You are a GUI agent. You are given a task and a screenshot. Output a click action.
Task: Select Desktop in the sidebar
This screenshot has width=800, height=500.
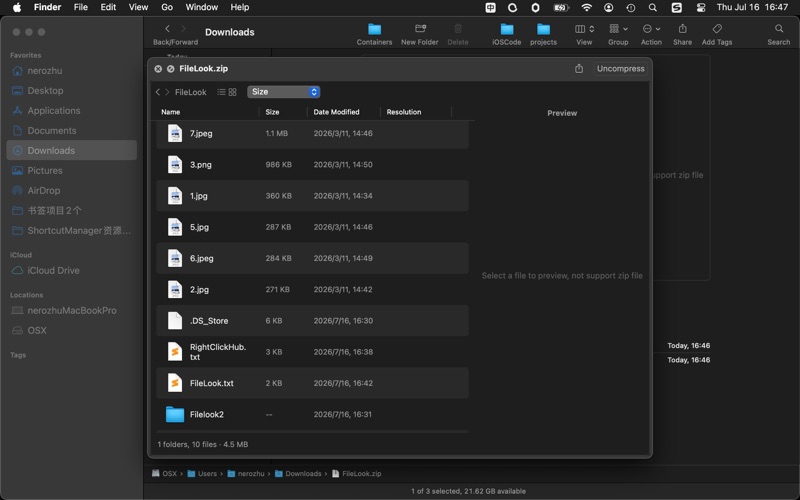point(71,90)
